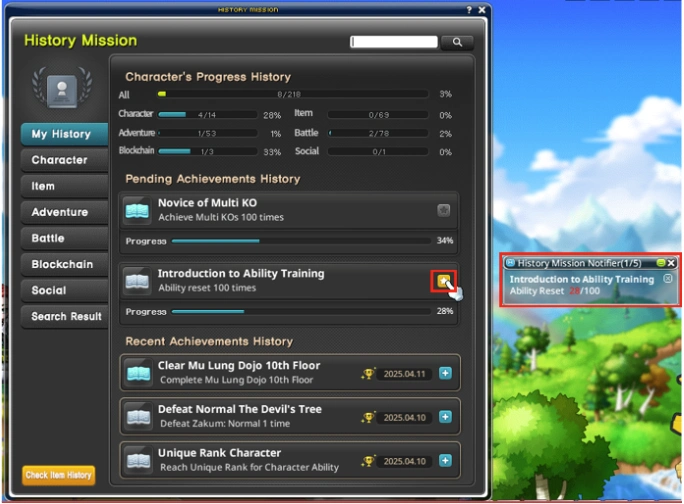Click 'Defeat Zakum: Normal 1 time' text
This screenshot has width=684, height=504.
point(225,424)
